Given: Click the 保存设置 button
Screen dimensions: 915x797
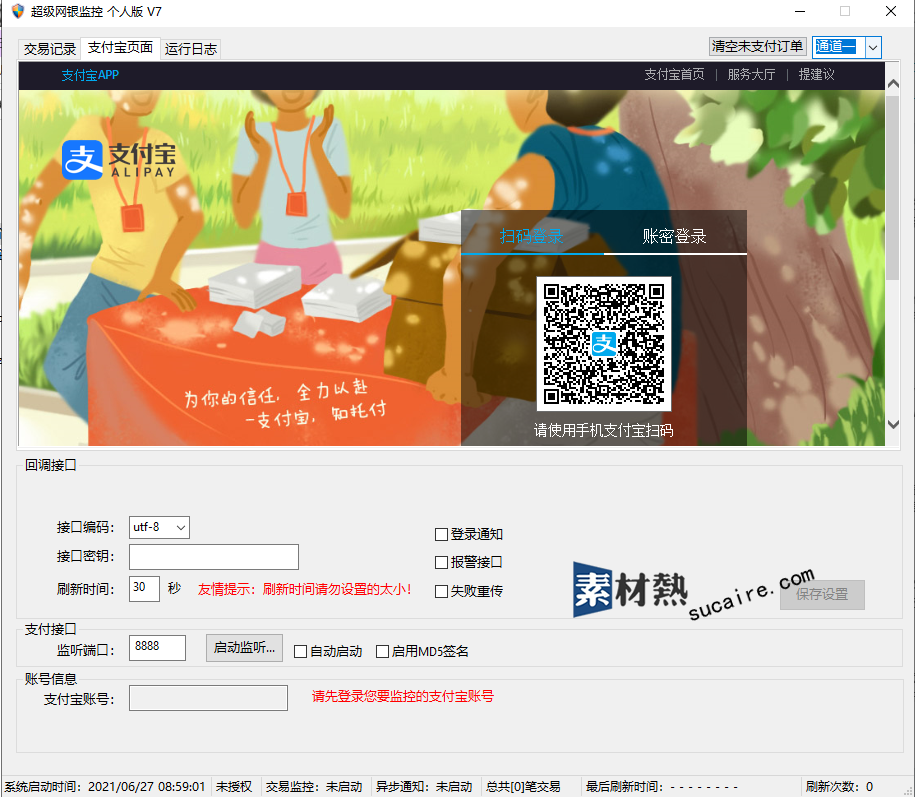Looking at the screenshot, I should click(x=822, y=595).
